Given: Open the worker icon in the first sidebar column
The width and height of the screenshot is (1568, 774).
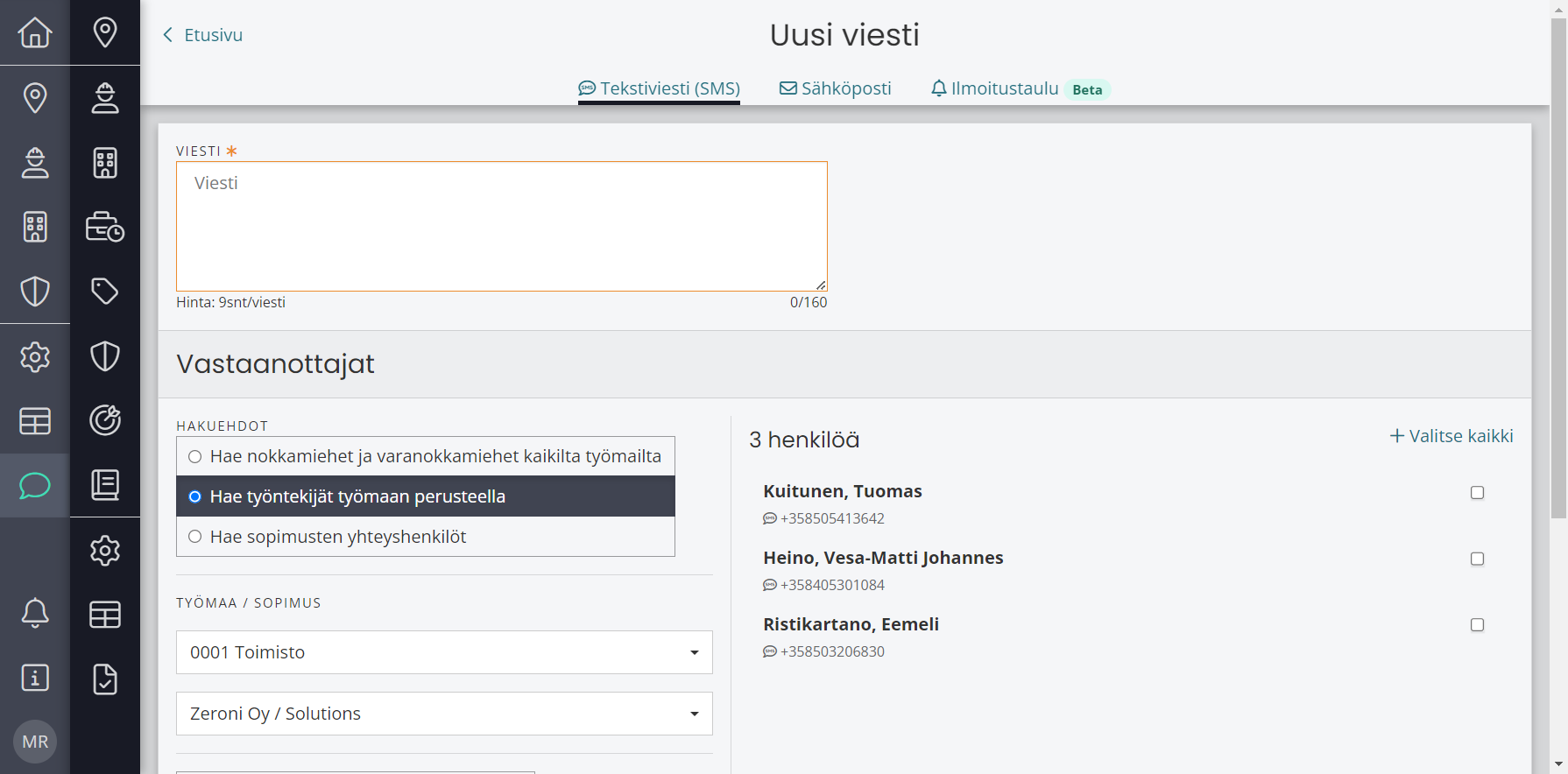Looking at the screenshot, I should (x=35, y=162).
